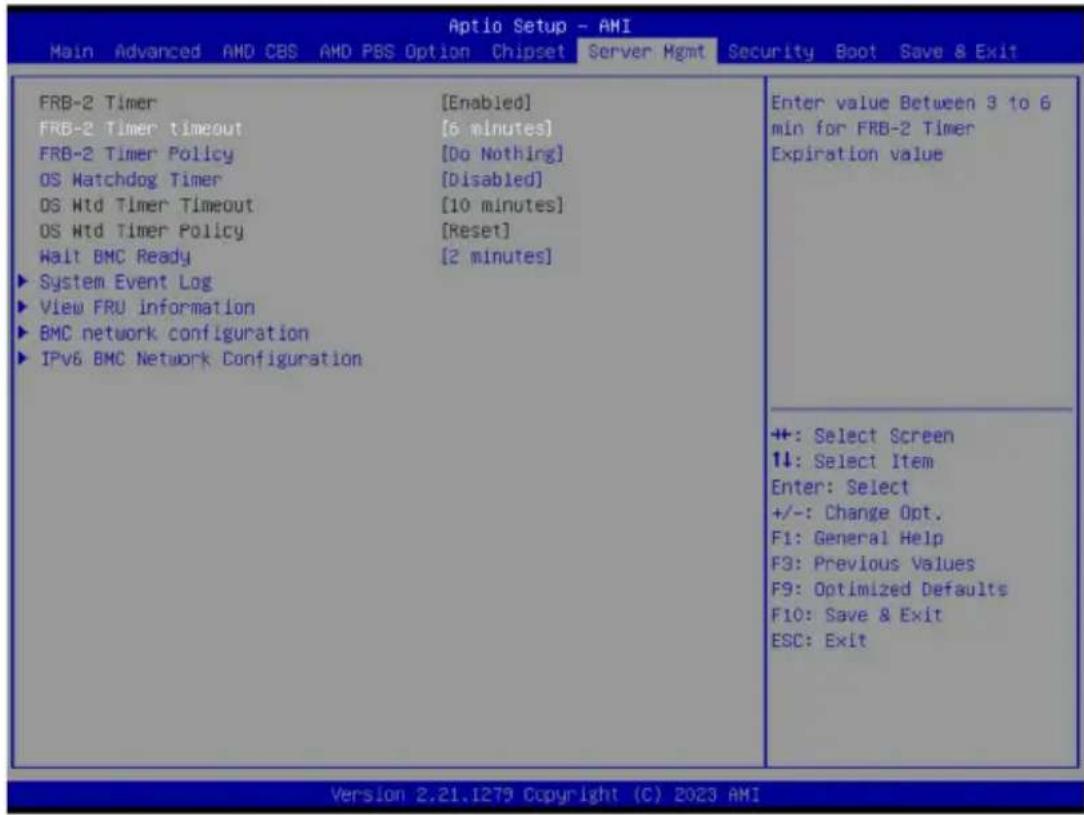
Task: Click the arrow beside IPv6 BMC Network Configuration
Action: pyautogui.click(x=24, y=358)
